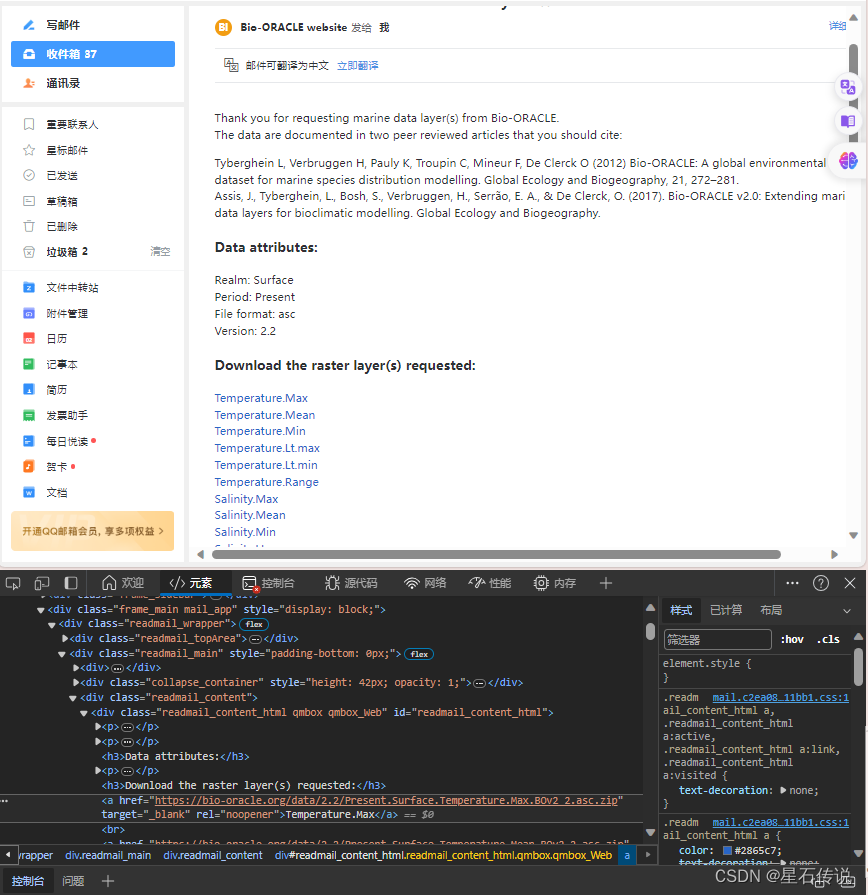
Task: Click the plus icon to add DevTools tools
Action: pyautogui.click(x=606, y=583)
